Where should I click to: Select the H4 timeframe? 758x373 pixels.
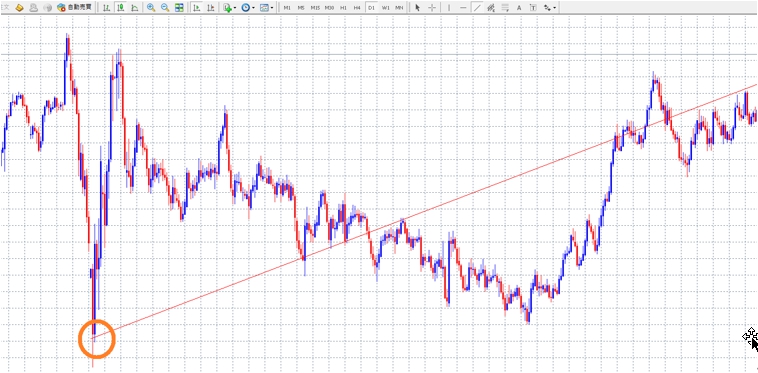click(357, 8)
